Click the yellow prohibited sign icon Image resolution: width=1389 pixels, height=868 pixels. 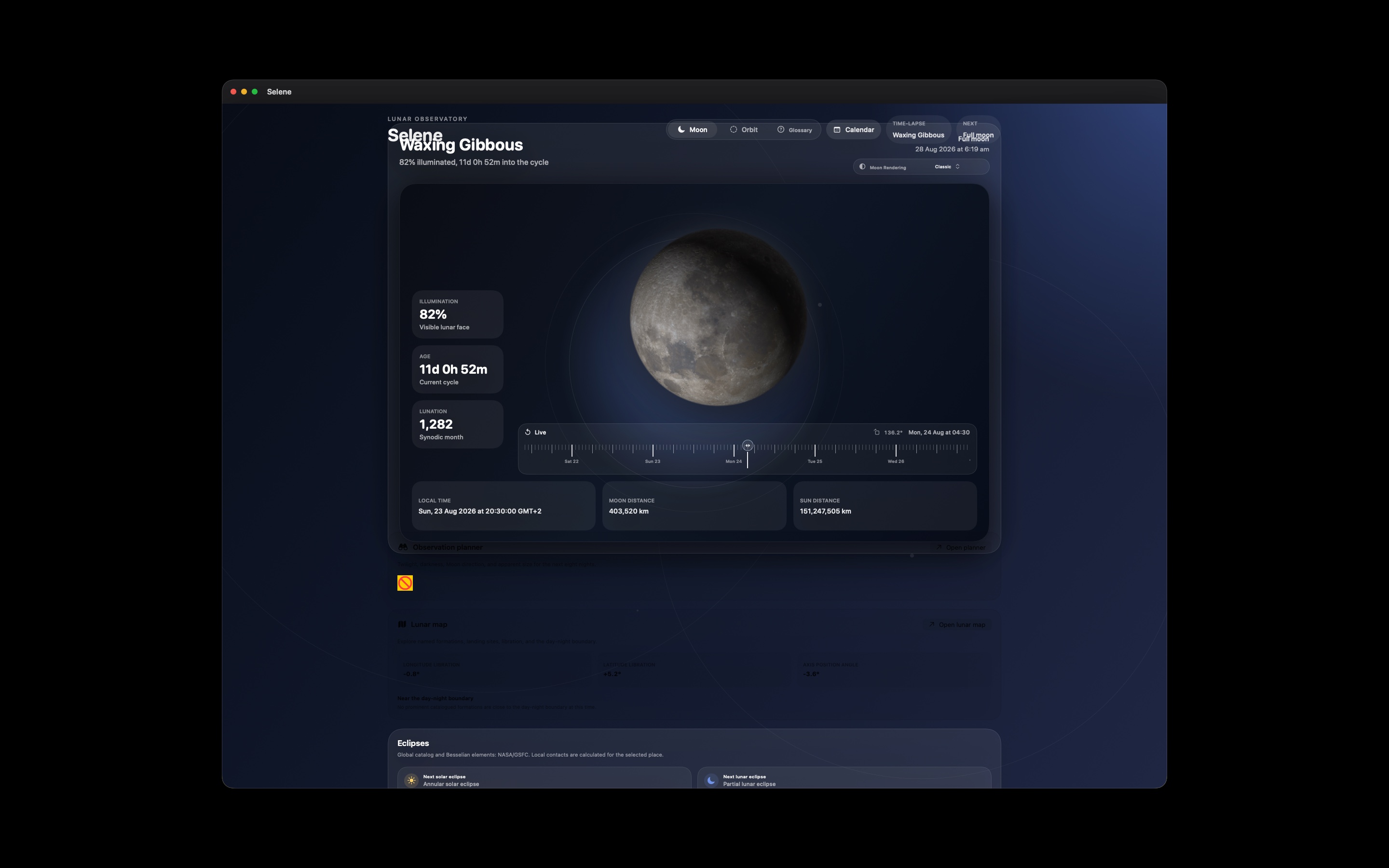click(x=405, y=583)
